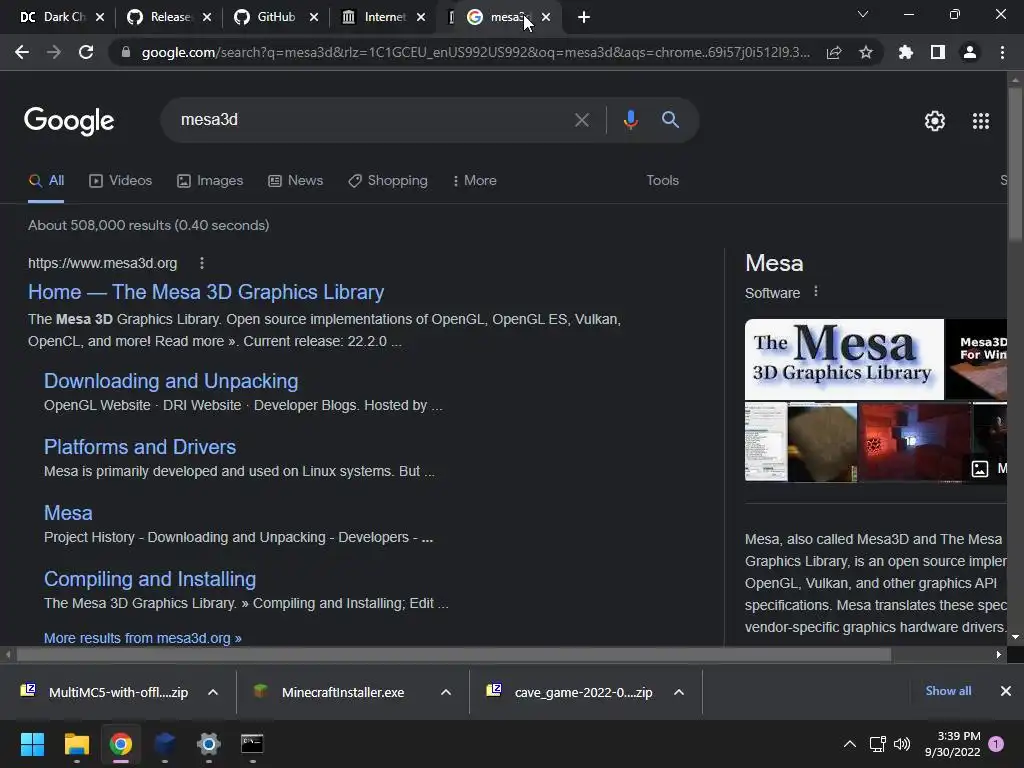This screenshot has width=1024, height=768.
Task: Clear the search box with the X
Action: tap(581, 120)
